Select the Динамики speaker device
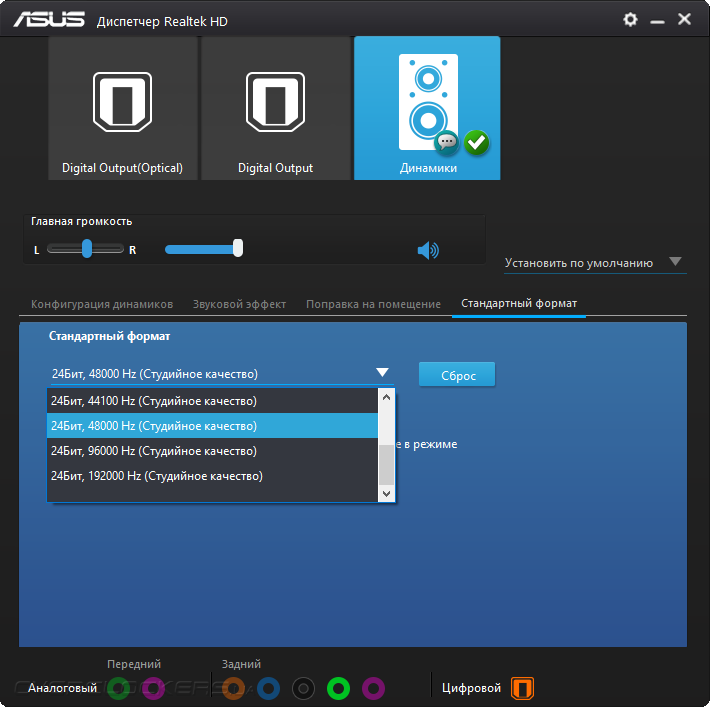710x707 pixels. [x=427, y=108]
